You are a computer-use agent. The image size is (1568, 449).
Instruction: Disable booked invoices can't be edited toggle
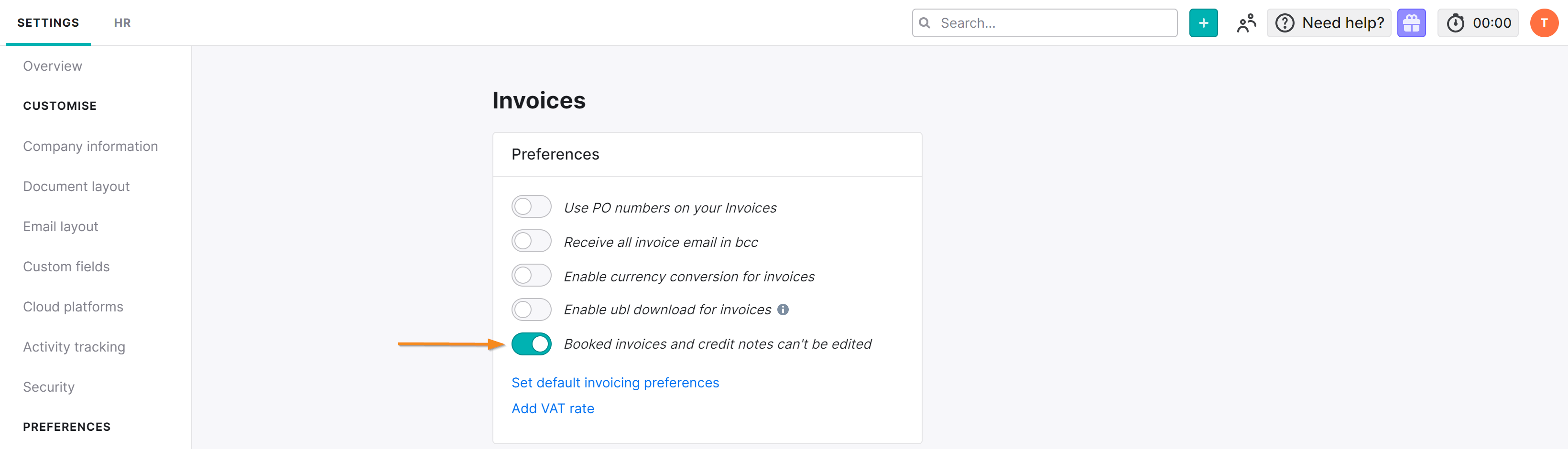click(x=531, y=344)
